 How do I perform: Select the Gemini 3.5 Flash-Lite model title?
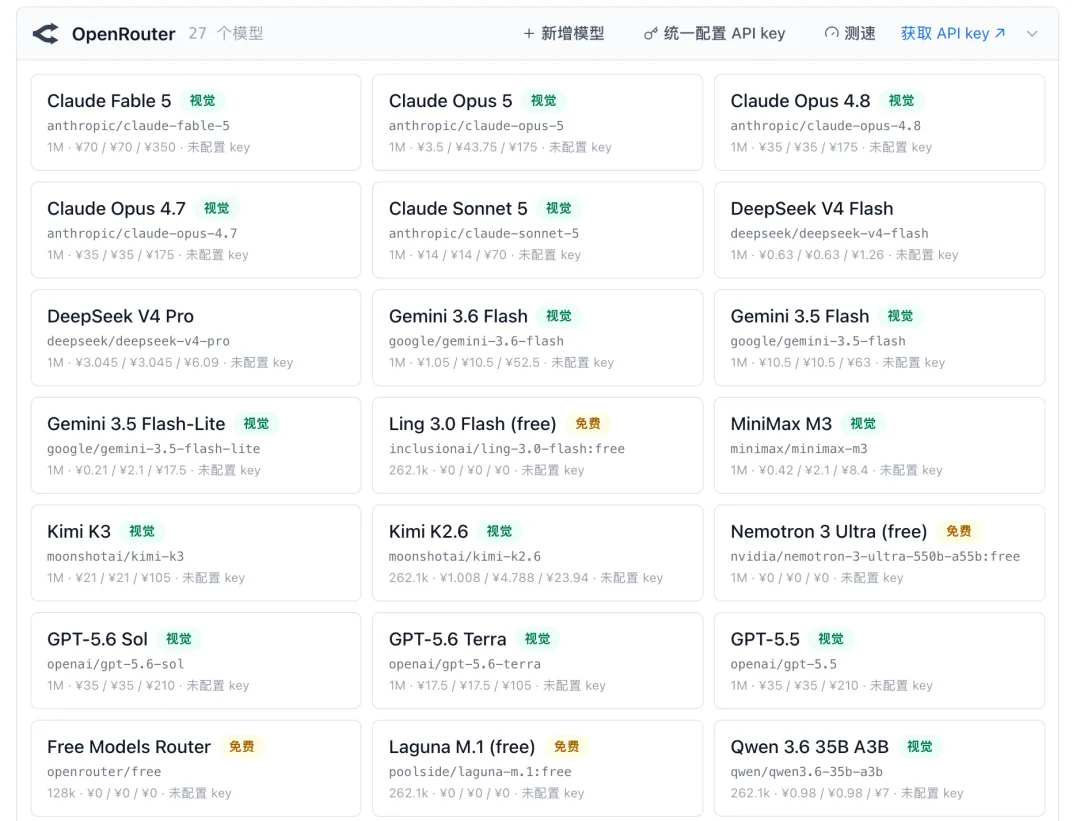point(136,424)
